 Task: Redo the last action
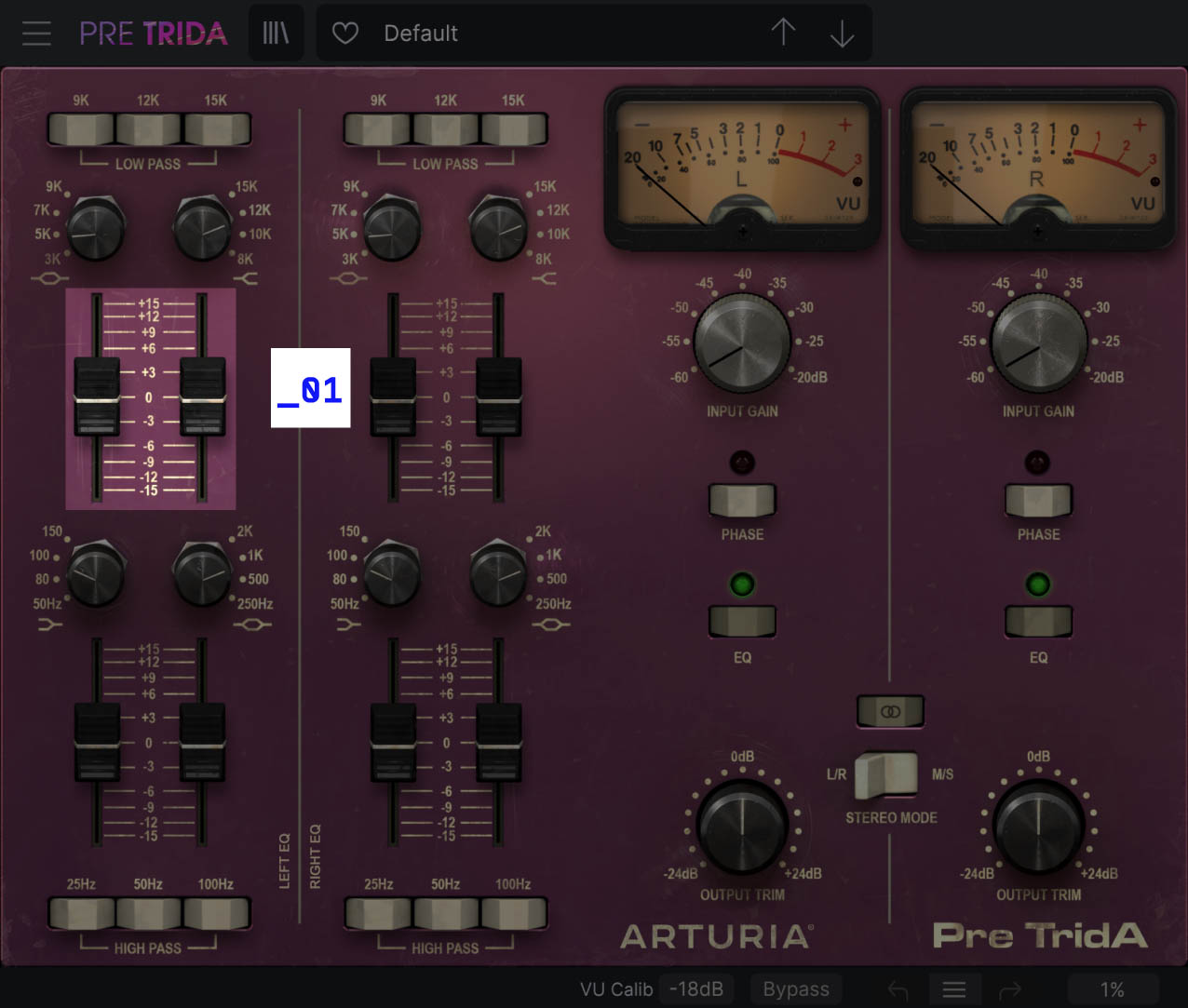click(1011, 989)
